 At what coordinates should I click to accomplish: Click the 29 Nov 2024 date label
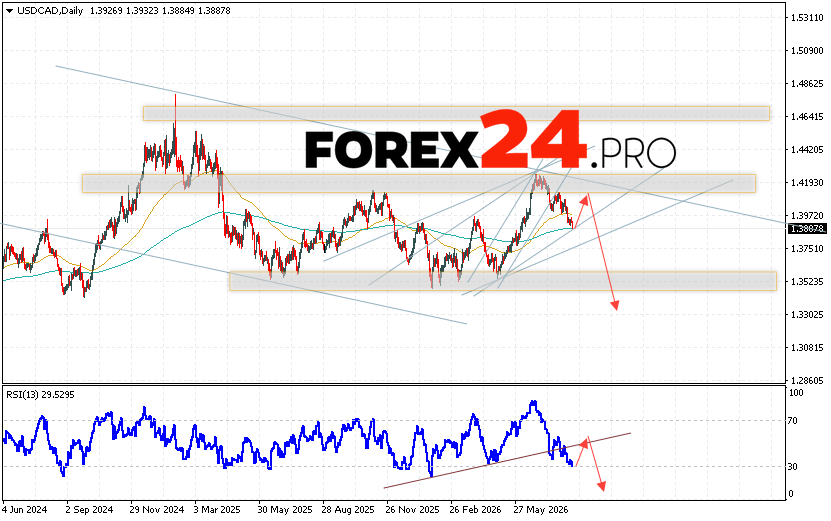point(157,510)
